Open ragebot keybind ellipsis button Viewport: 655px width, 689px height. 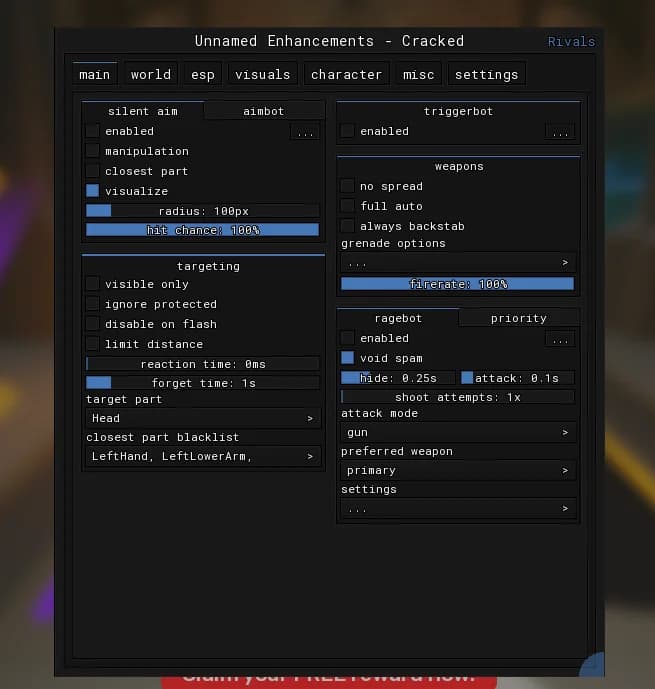560,339
